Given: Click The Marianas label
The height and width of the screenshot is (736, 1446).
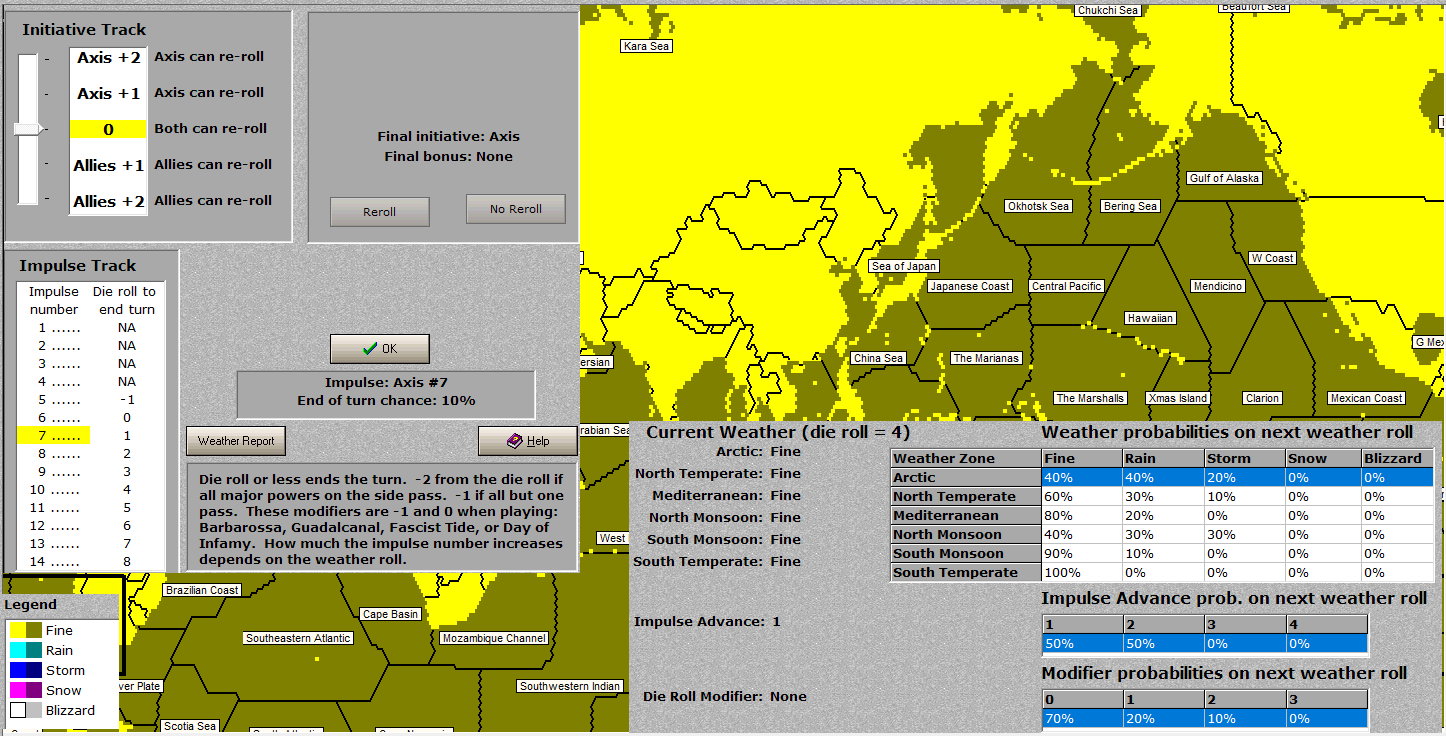Looking at the screenshot, I should coord(986,358).
